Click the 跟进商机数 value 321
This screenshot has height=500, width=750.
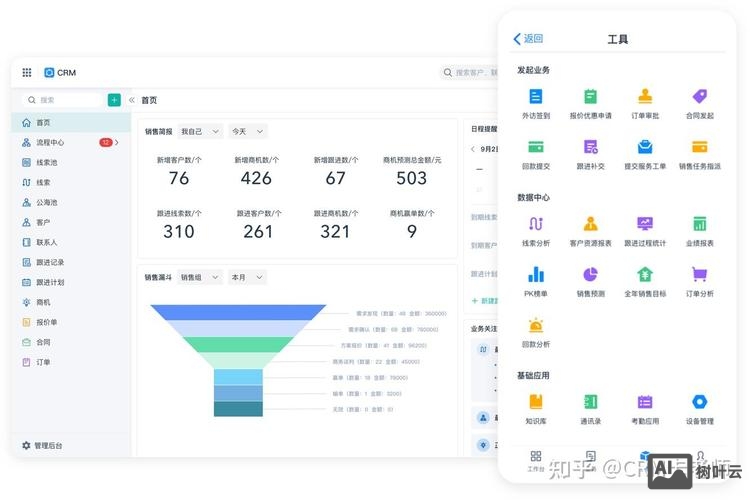pyautogui.click(x=335, y=232)
